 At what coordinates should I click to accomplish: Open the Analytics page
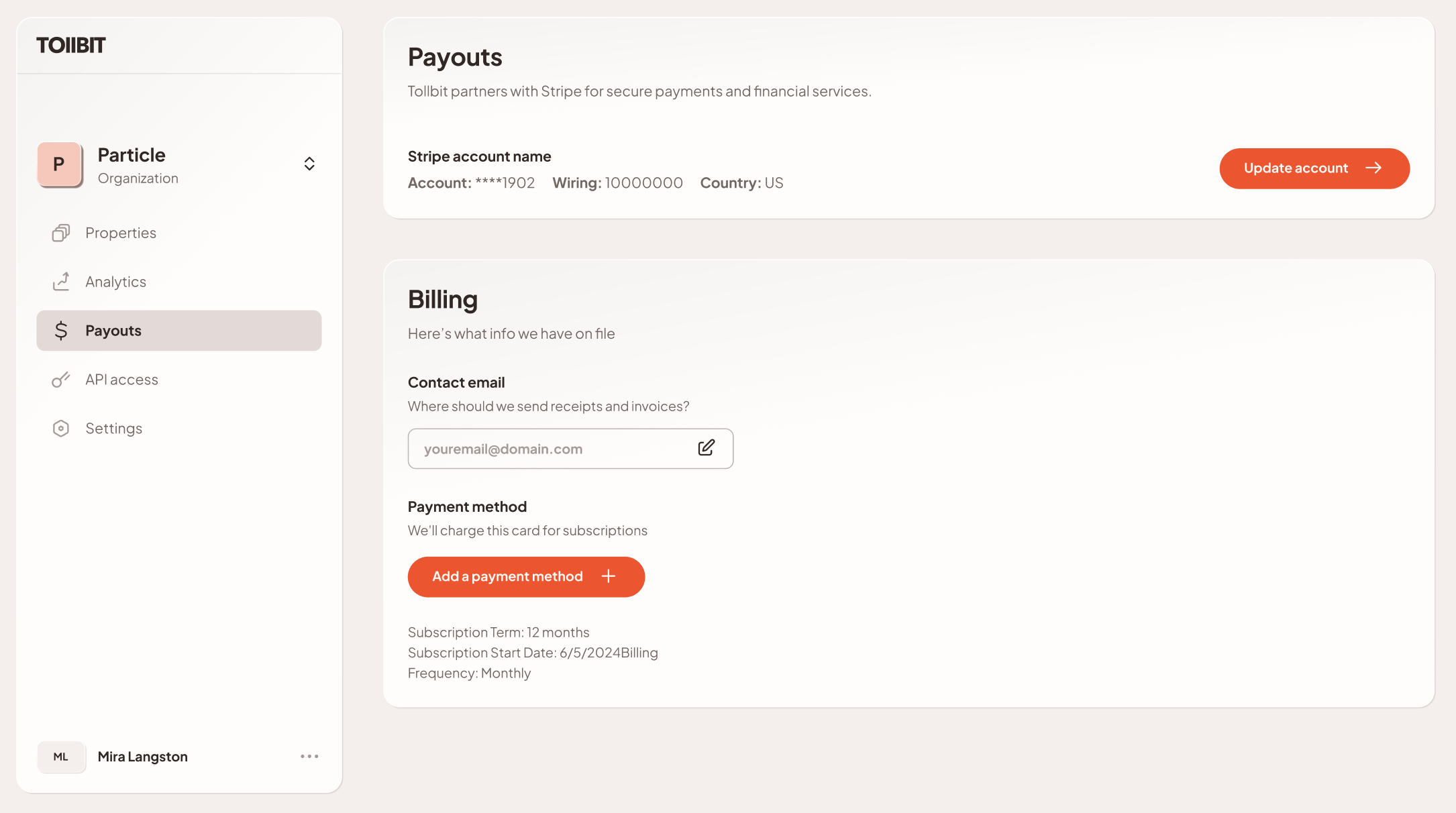coord(115,282)
